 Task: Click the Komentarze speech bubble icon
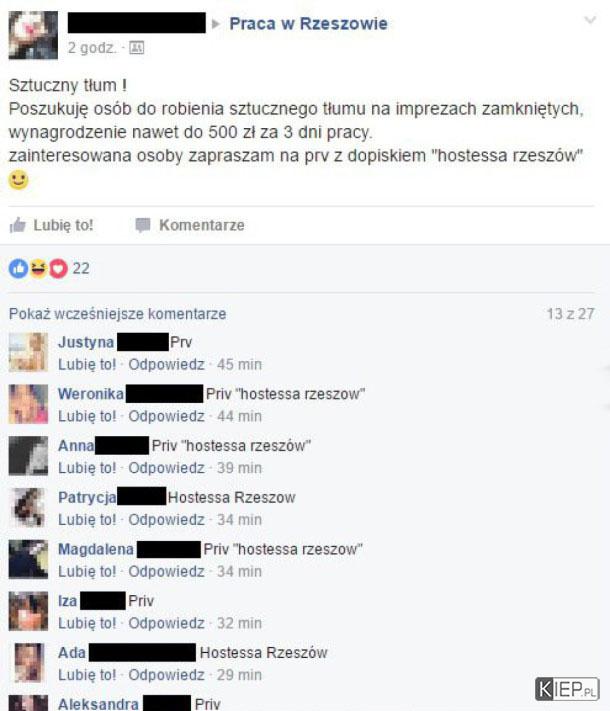point(143,225)
